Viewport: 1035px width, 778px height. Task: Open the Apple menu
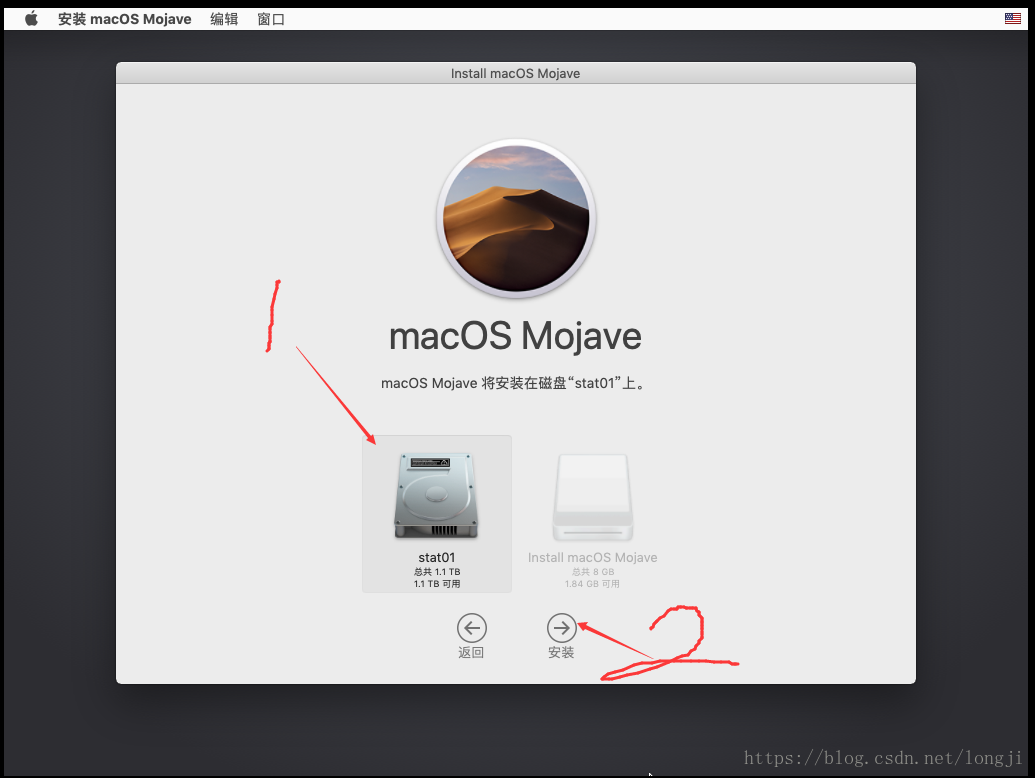tap(31, 19)
